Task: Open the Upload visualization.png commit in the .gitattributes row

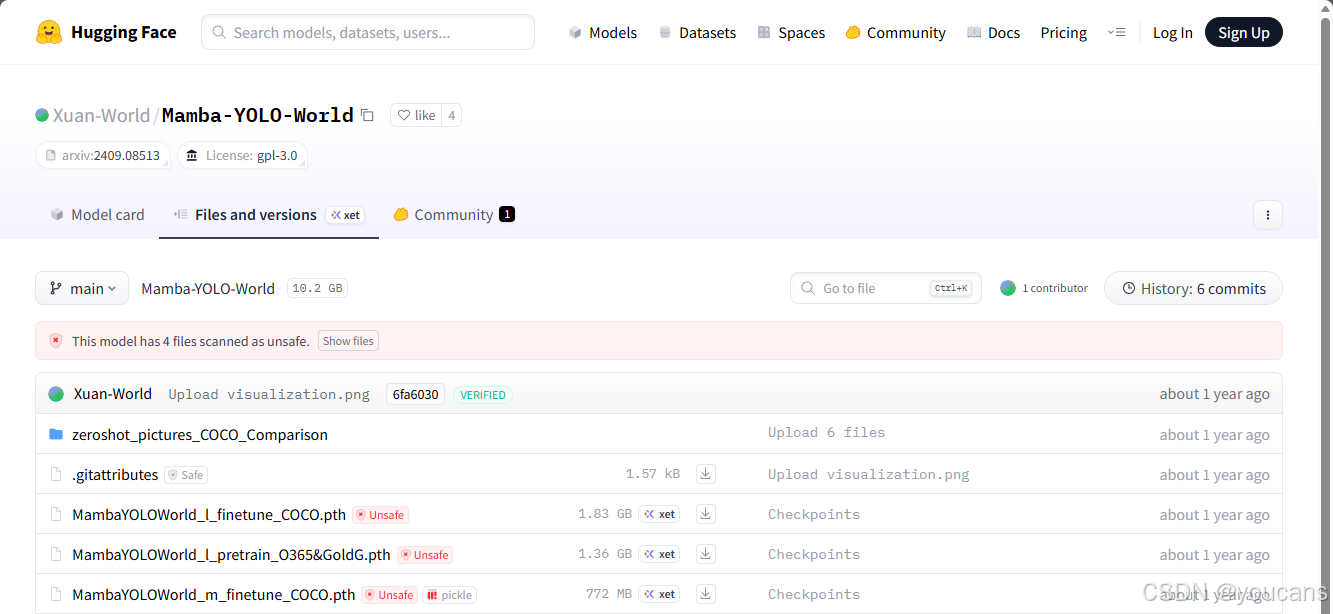Action: click(868, 474)
